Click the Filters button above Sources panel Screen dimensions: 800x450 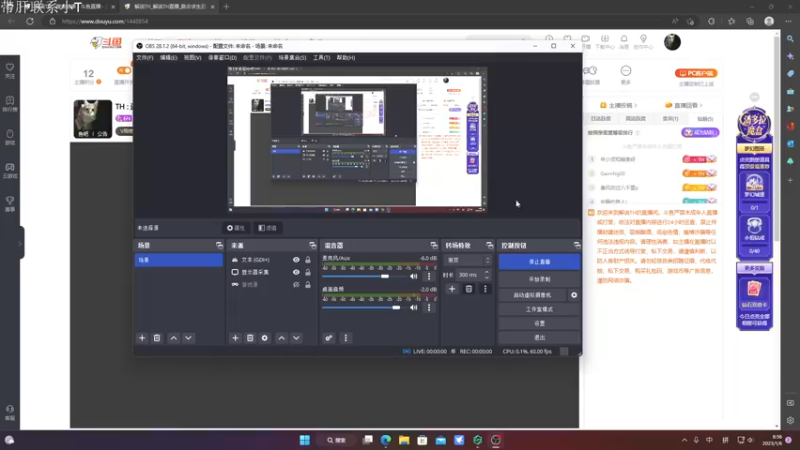[268, 228]
